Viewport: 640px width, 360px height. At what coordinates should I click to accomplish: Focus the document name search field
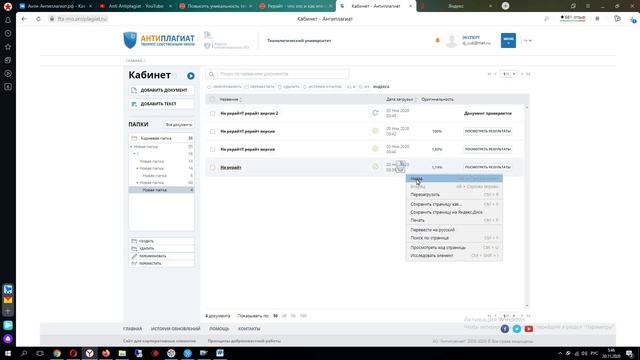pos(283,74)
